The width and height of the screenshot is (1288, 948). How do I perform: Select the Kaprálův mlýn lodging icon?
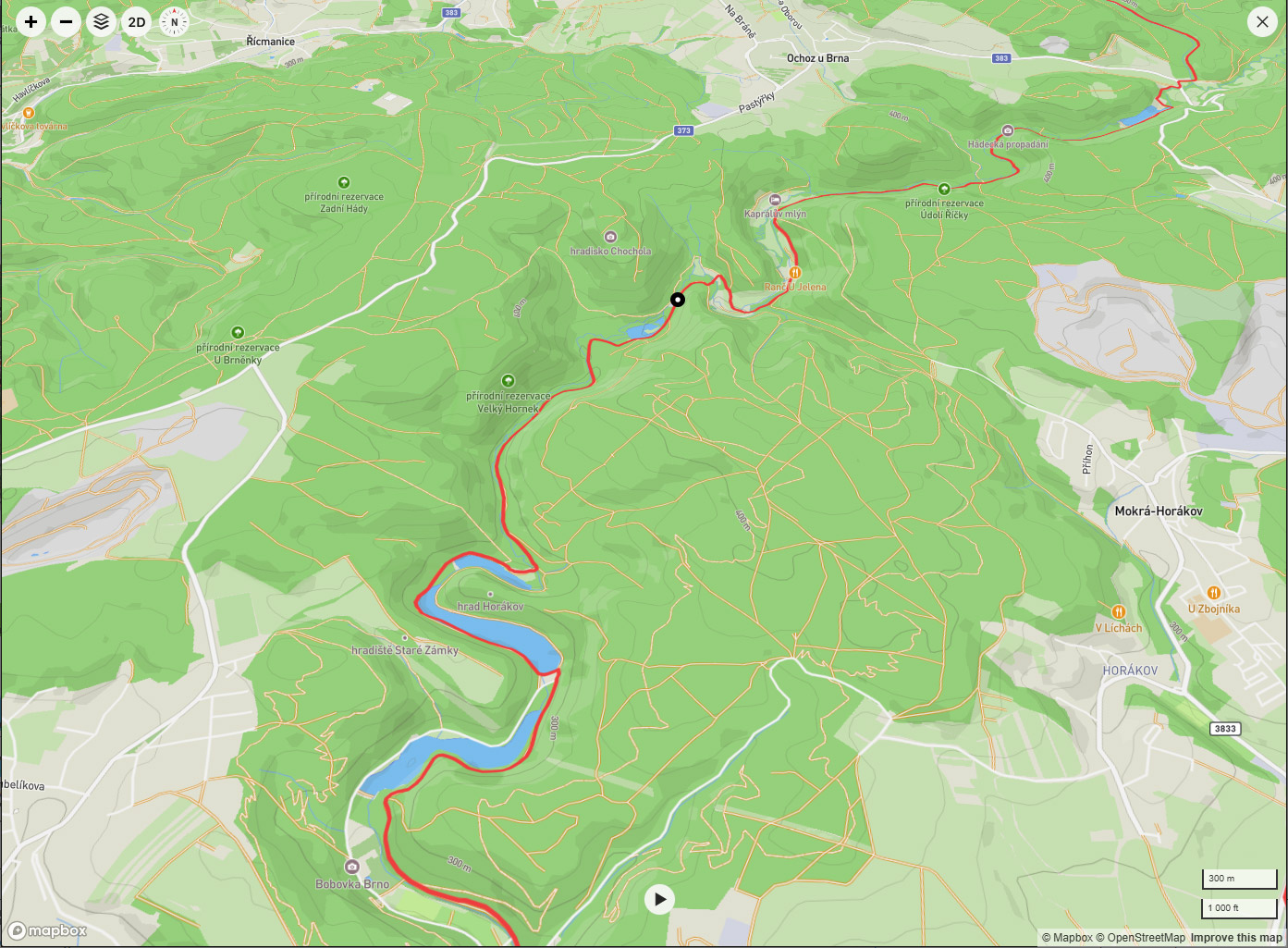tap(775, 200)
